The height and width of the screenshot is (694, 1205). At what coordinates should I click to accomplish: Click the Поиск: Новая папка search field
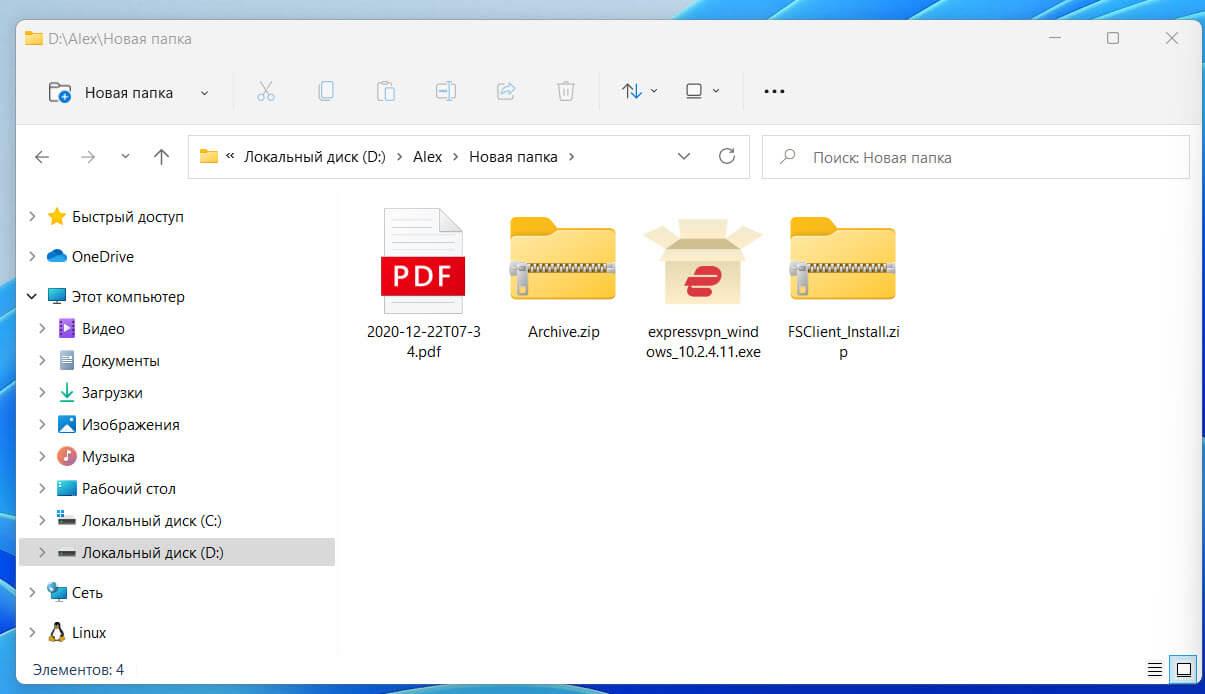(x=975, y=157)
